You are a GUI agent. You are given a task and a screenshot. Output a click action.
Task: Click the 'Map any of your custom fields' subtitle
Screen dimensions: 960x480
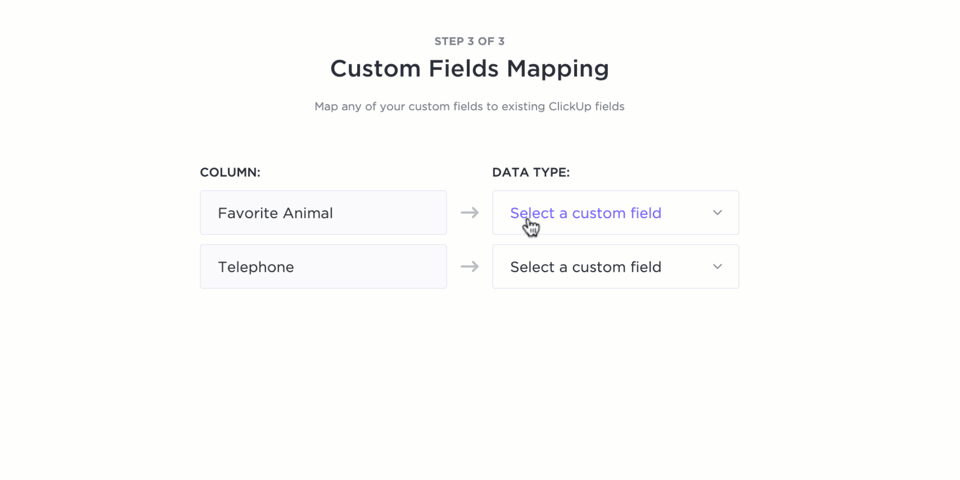(x=469, y=106)
